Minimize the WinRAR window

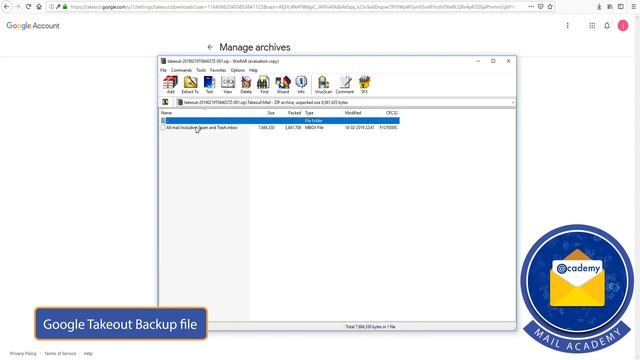point(478,61)
